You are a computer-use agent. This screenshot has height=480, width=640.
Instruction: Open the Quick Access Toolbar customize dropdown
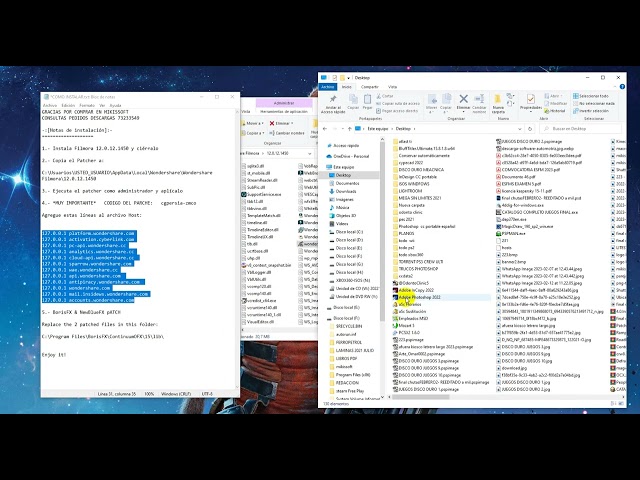pos(348,78)
